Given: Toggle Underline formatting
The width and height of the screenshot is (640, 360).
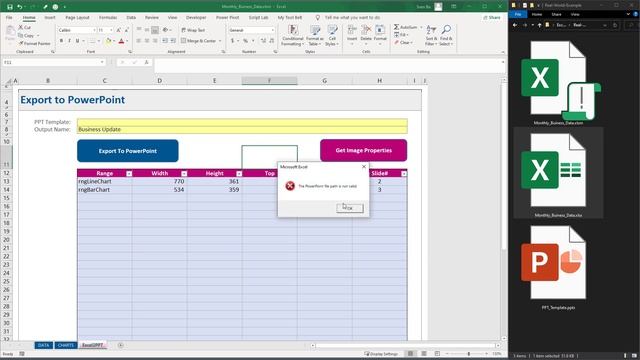Looking at the screenshot, I should point(77,41).
